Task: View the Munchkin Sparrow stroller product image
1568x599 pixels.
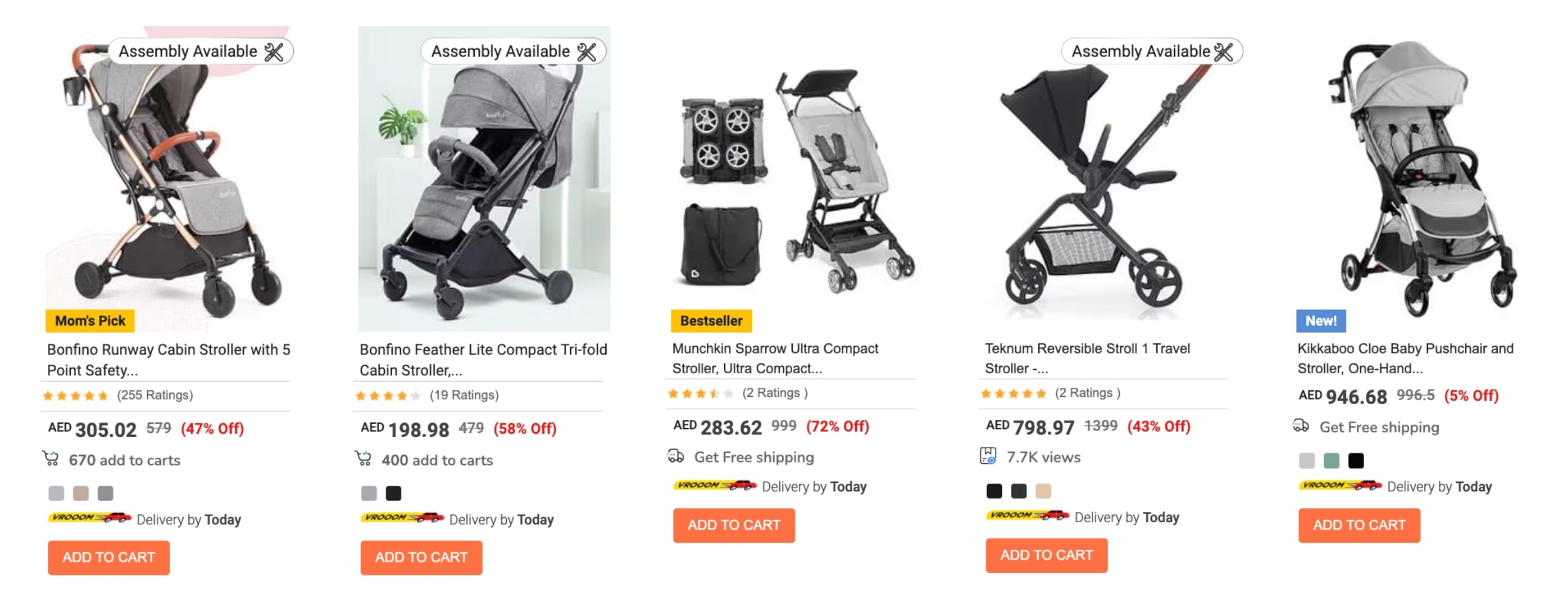Action: click(795, 180)
